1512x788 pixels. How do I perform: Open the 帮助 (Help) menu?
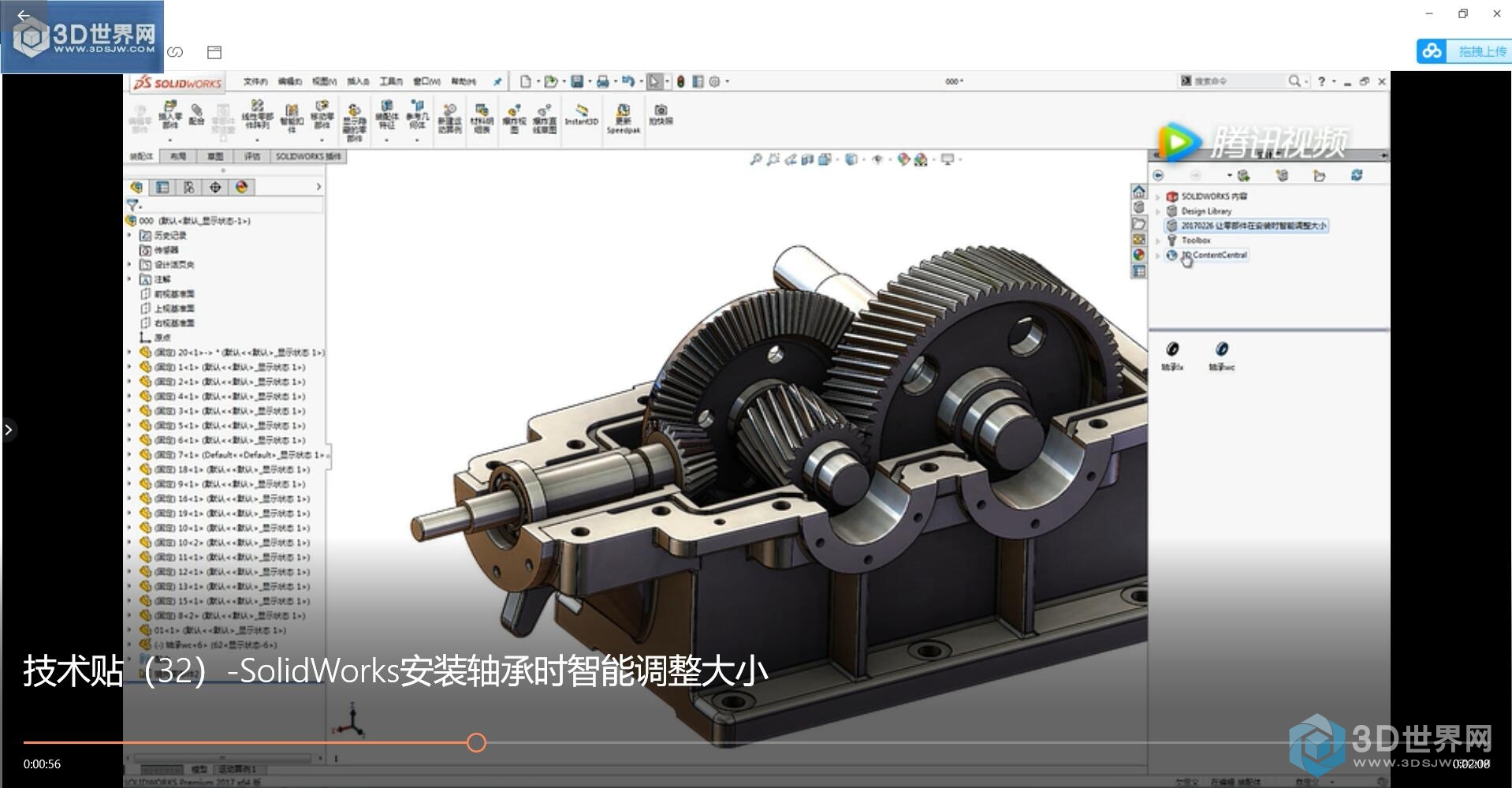point(464,81)
